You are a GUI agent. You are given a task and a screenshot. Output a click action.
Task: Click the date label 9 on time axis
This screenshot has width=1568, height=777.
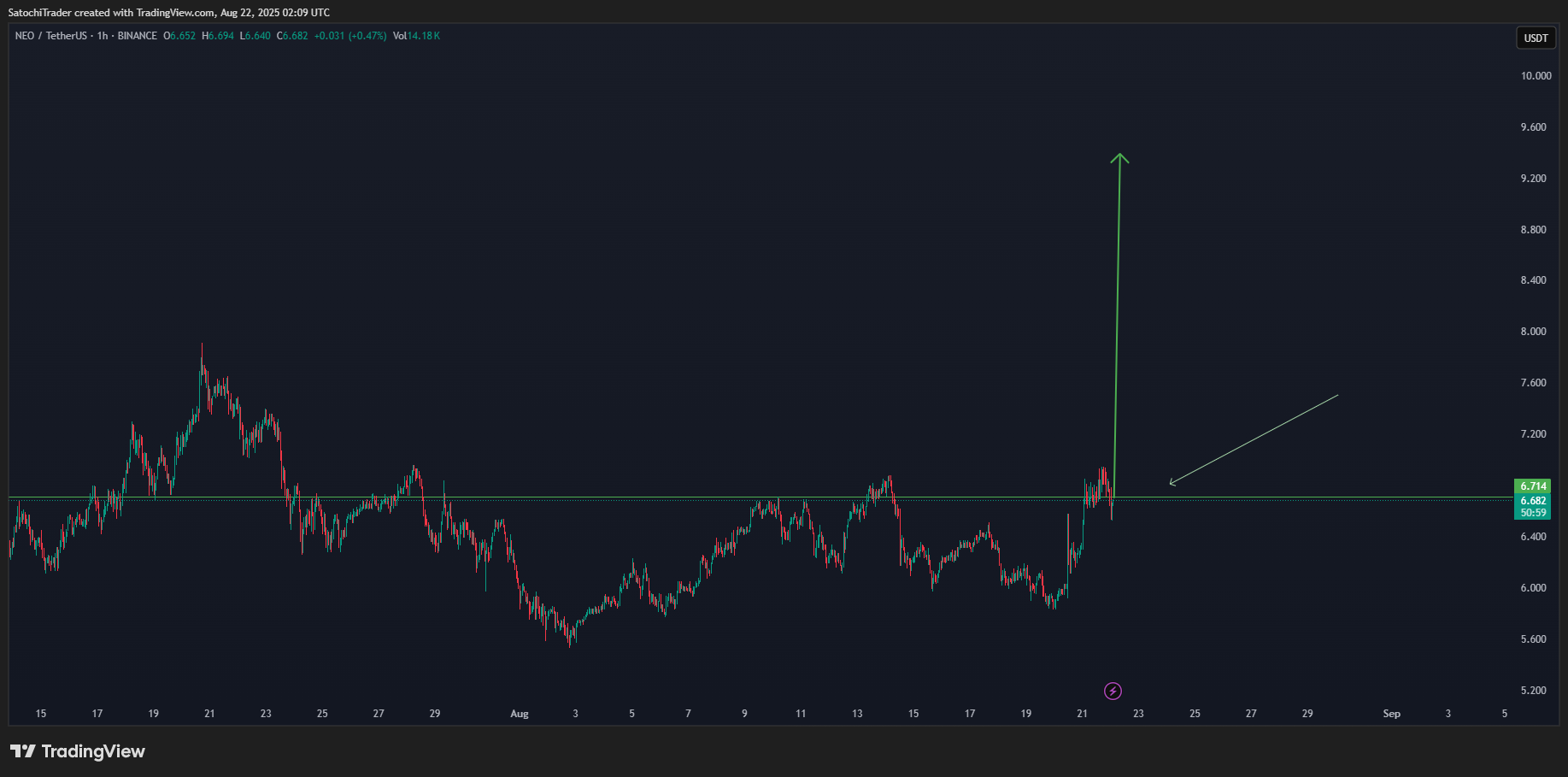click(744, 714)
